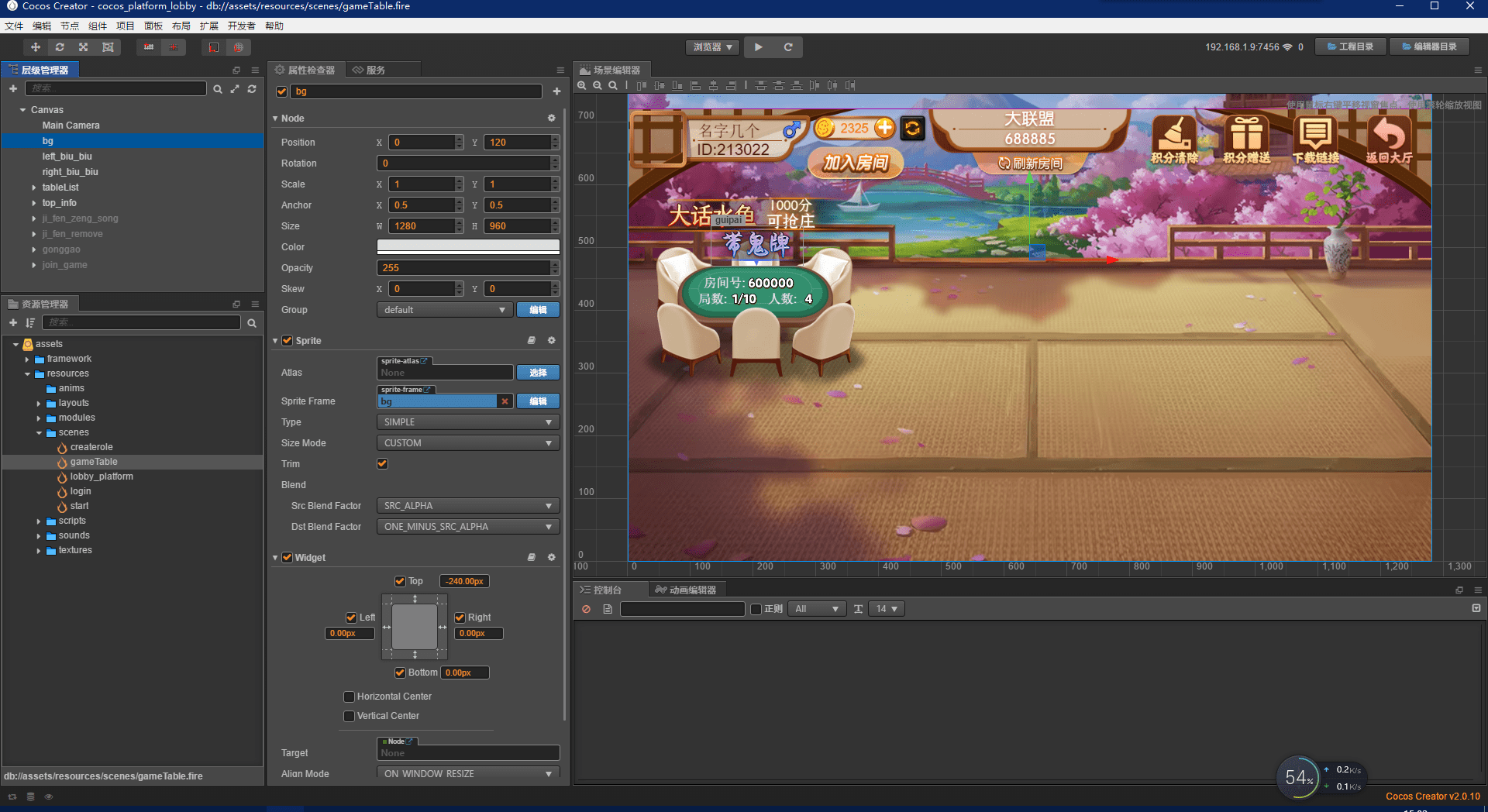Select the move transform tool
Image resolution: width=1488 pixels, height=812 pixels.
tap(36, 47)
